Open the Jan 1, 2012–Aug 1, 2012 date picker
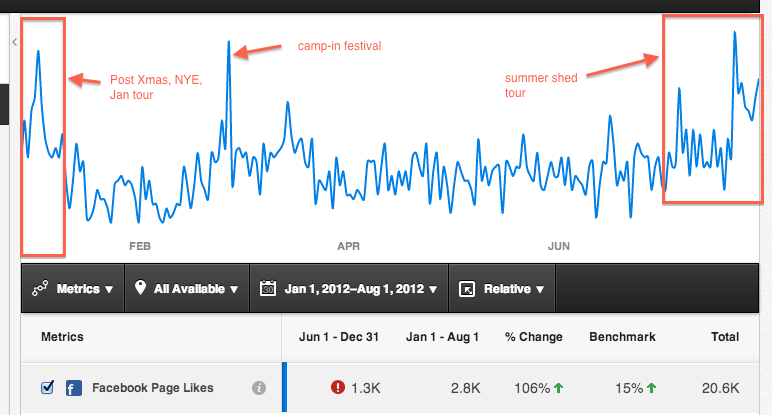772x415 pixels. pyautogui.click(x=361, y=289)
